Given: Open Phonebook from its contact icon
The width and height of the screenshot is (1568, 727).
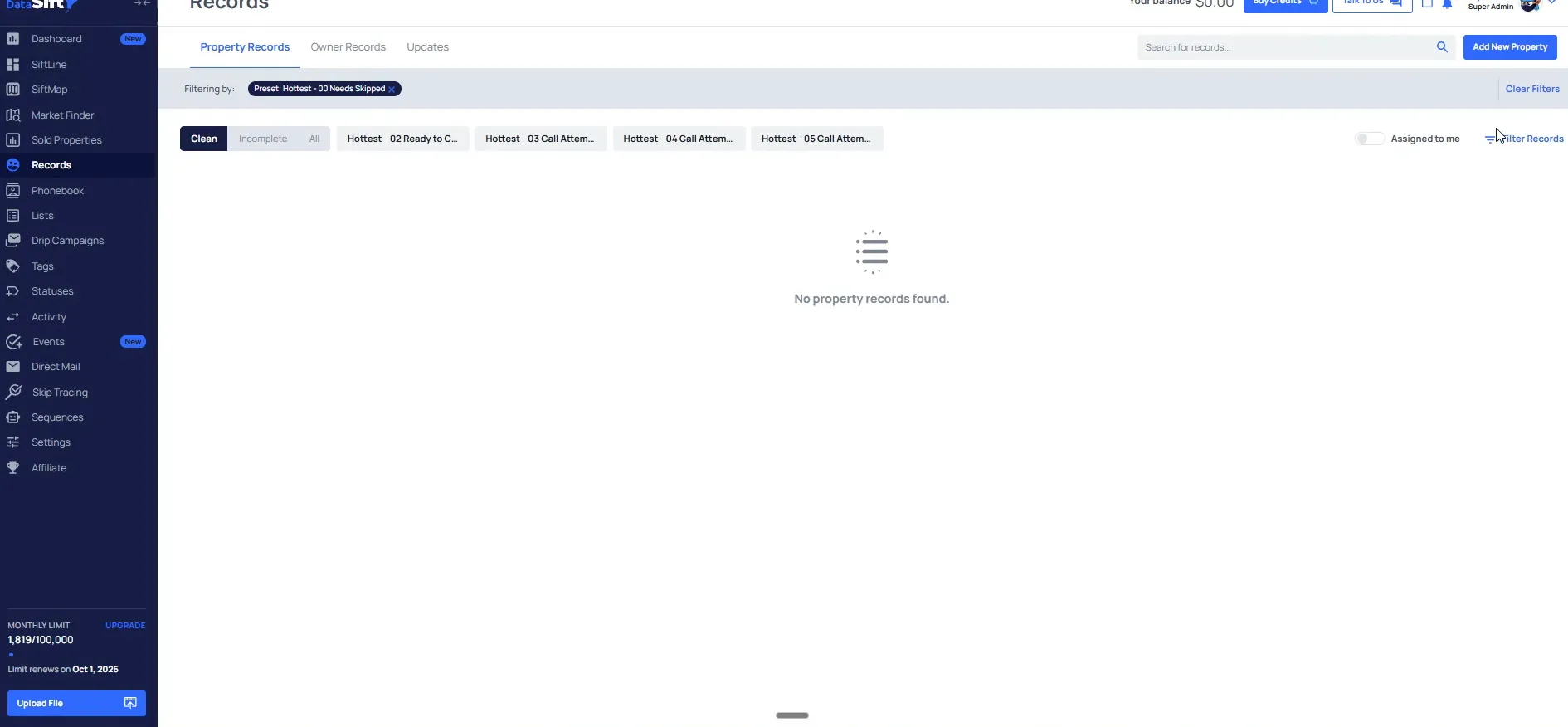Looking at the screenshot, I should click(x=13, y=191).
